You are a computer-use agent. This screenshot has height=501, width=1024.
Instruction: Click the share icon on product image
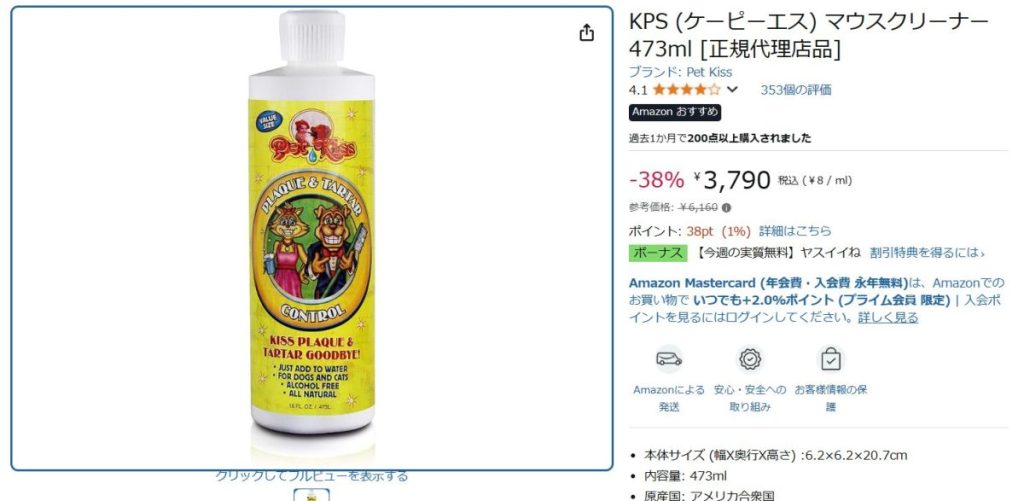click(586, 33)
